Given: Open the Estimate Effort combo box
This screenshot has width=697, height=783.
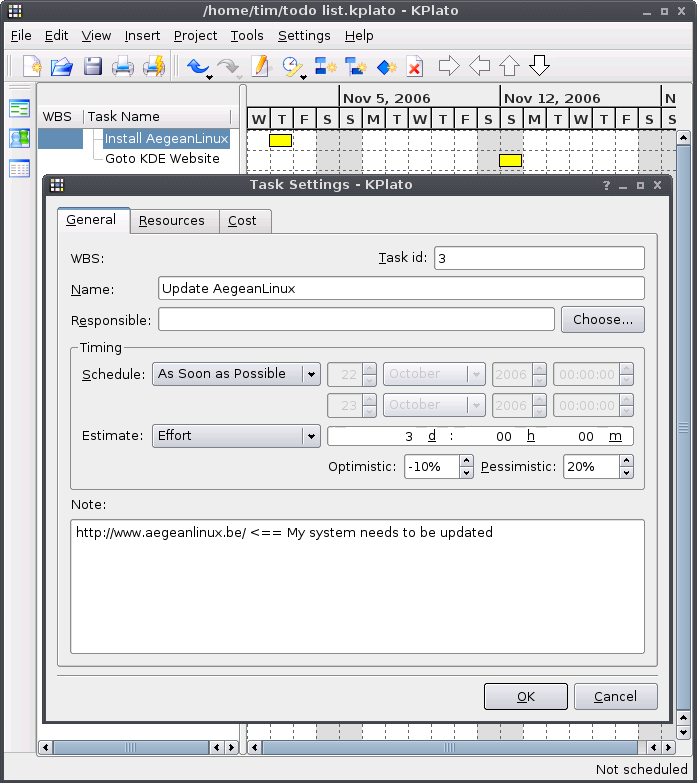Looking at the screenshot, I should 236,436.
